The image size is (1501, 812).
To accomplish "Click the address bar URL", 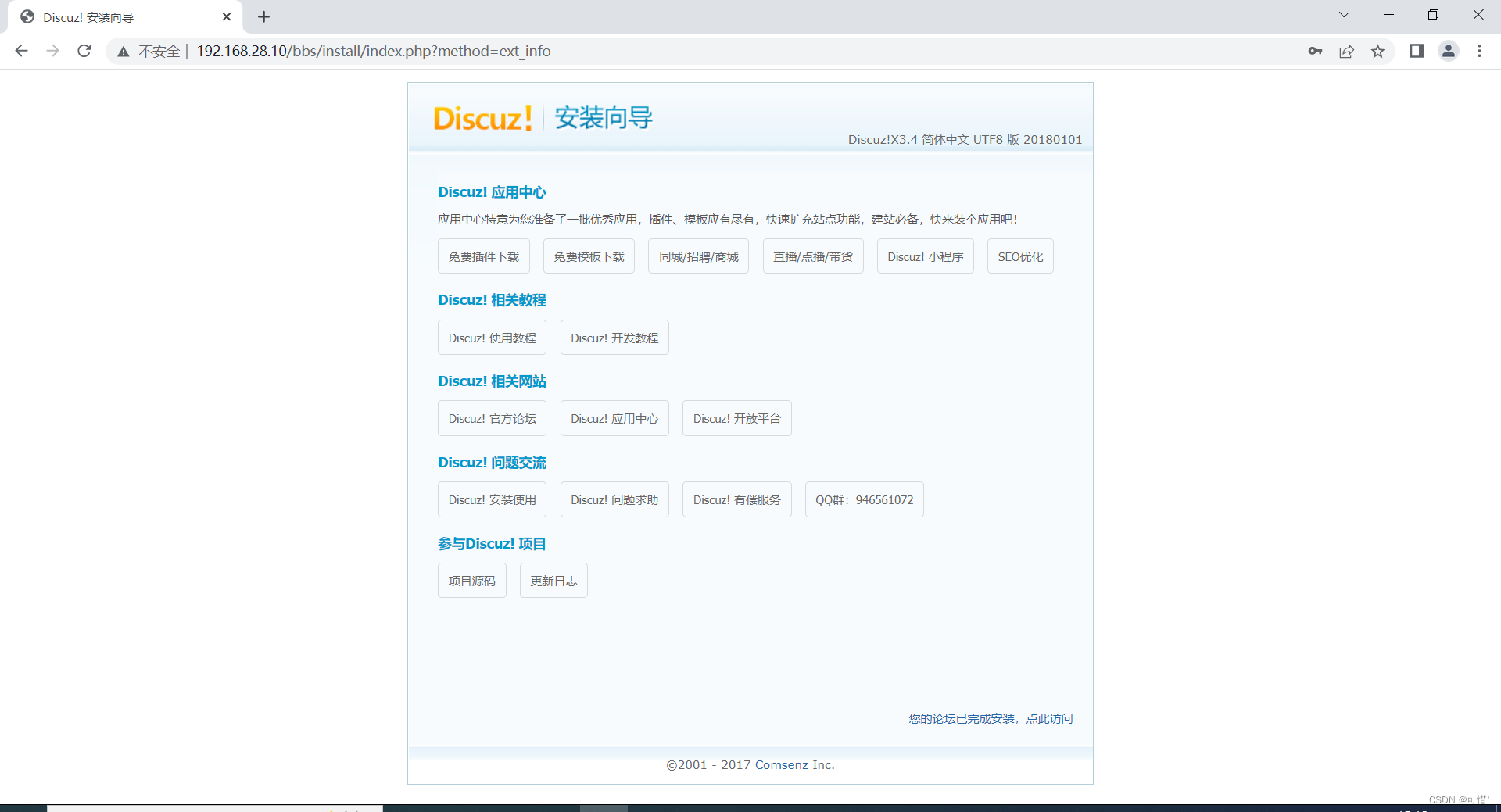I will [374, 51].
